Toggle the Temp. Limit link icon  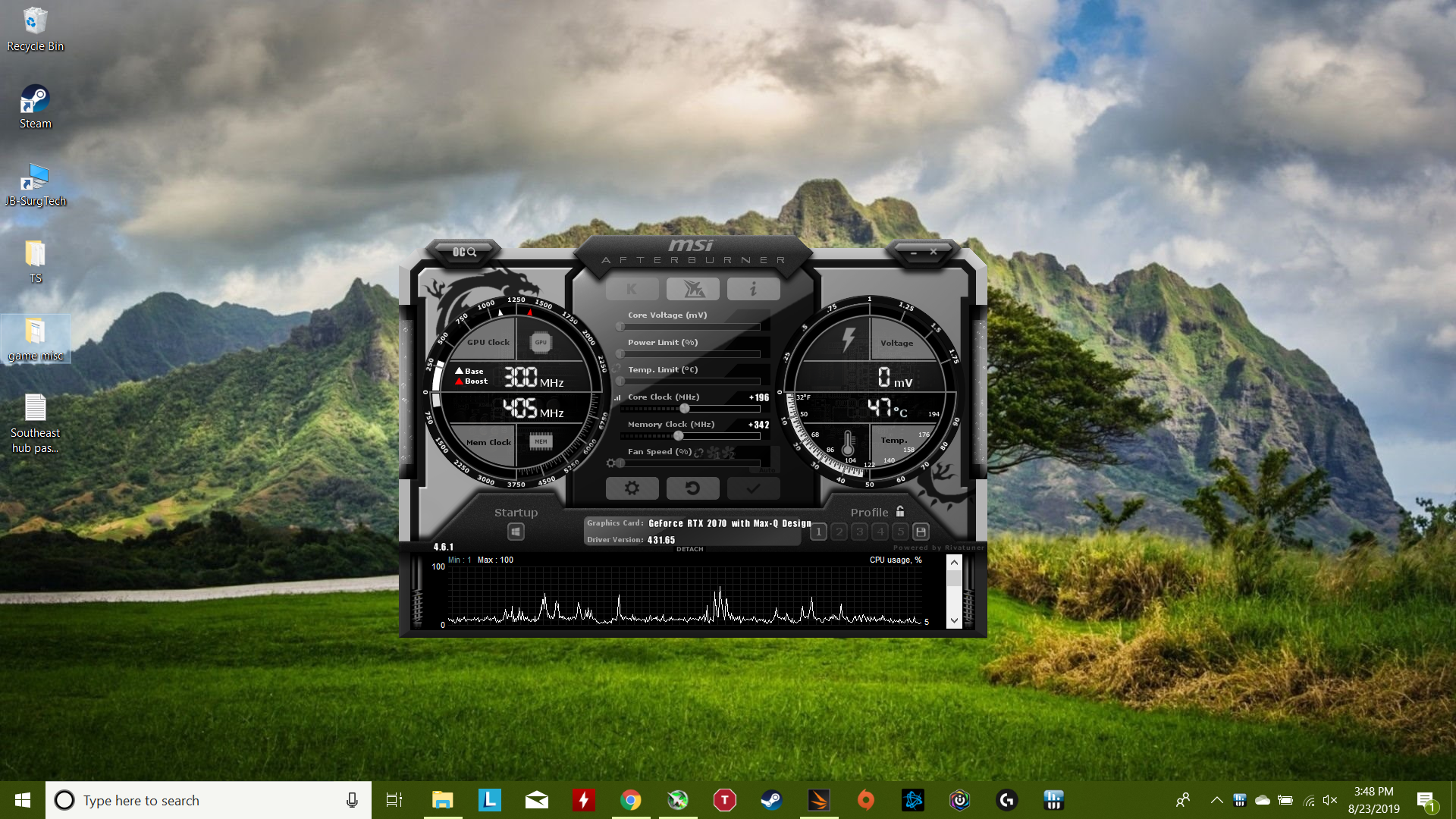click(617, 368)
